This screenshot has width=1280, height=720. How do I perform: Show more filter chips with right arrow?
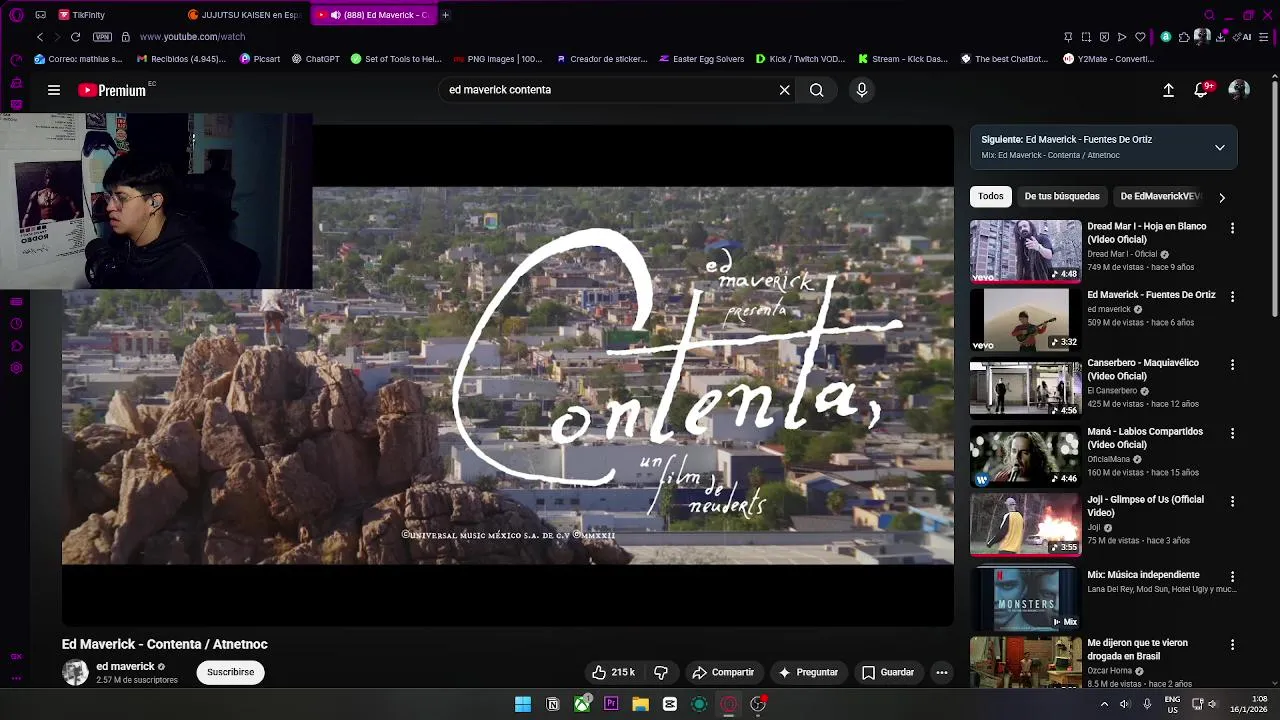[1222, 197]
